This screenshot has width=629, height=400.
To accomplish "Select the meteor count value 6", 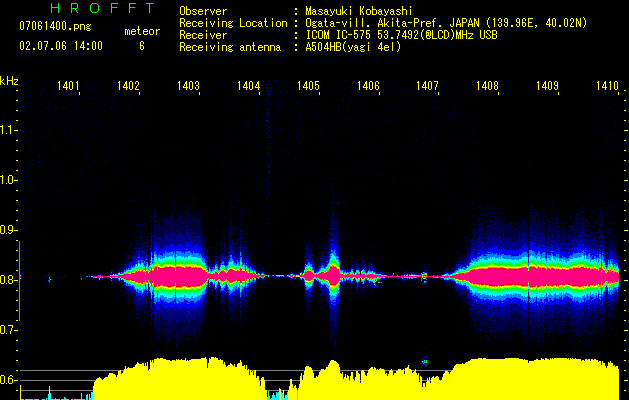I will (142, 46).
